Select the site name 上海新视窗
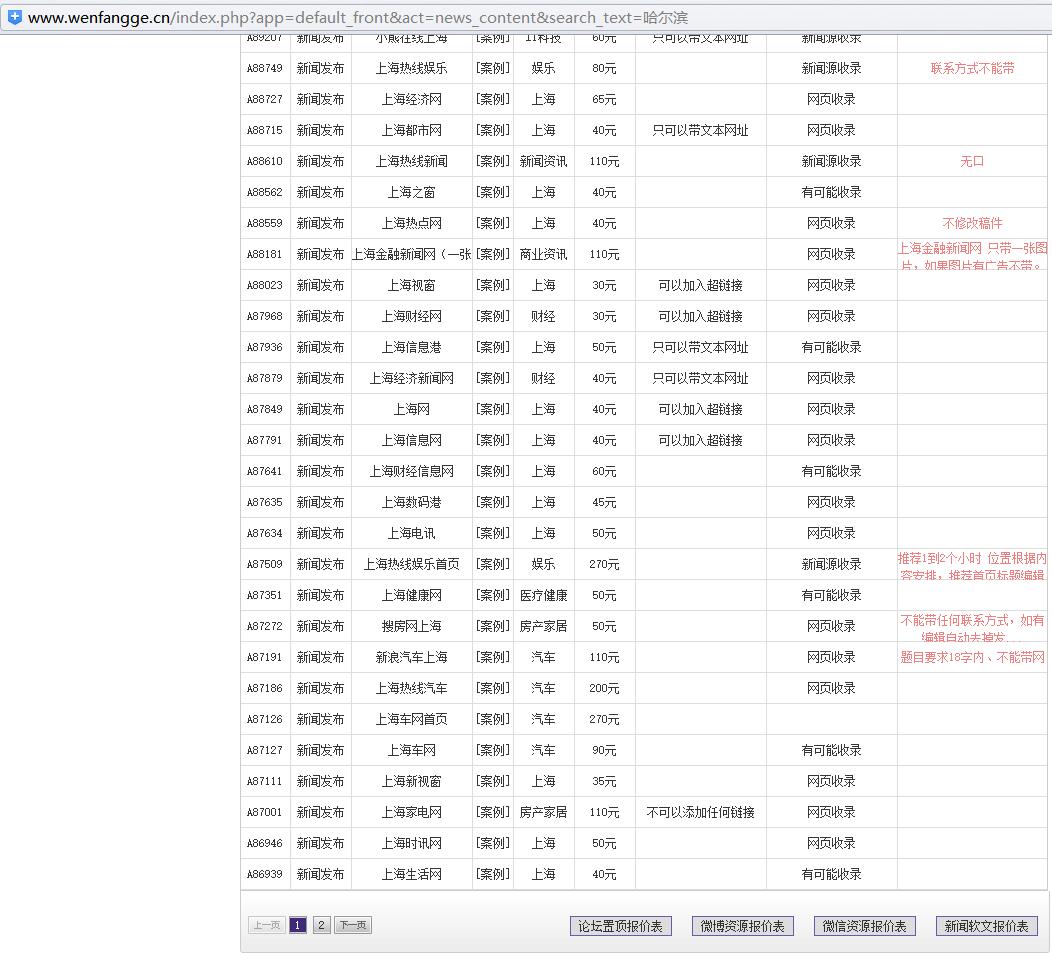The width and height of the screenshot is (1052, 953). [x=412, y=782]
